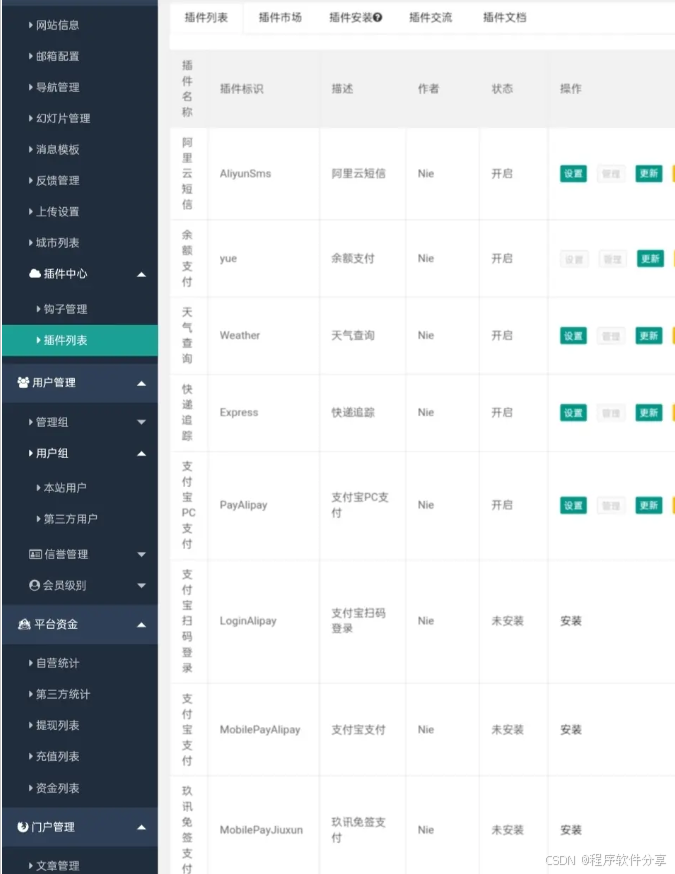
Task: Collapse the 插件中心 section arrow
Action: click(x=141, y=274)
